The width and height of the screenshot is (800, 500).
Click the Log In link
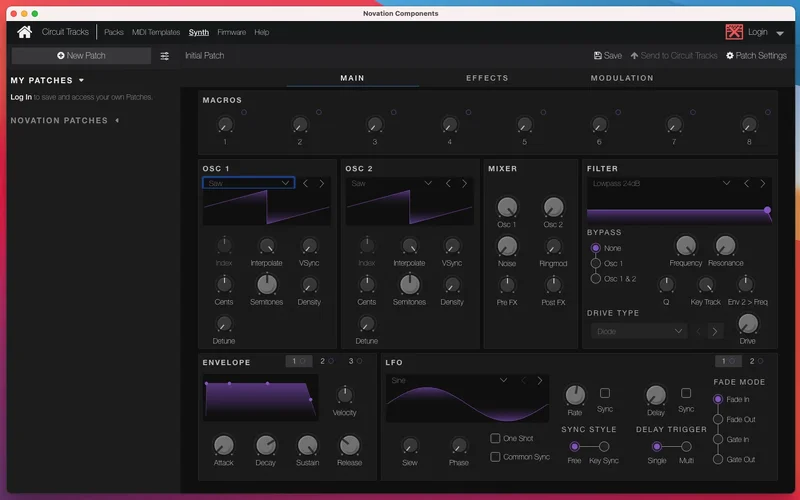point(20,97)
